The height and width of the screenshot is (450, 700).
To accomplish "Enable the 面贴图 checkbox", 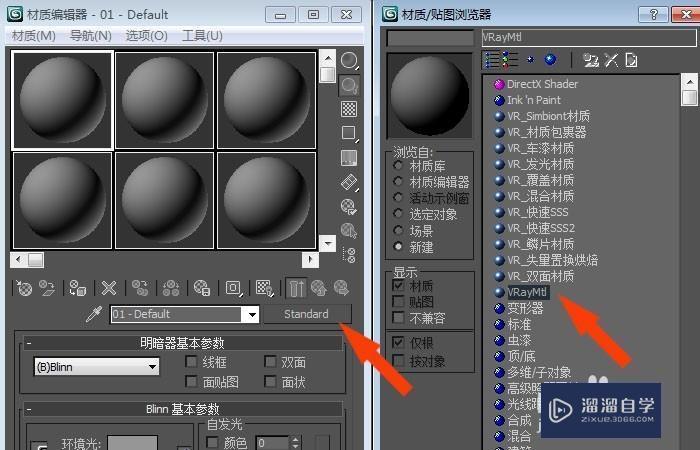I will [191, 381].
